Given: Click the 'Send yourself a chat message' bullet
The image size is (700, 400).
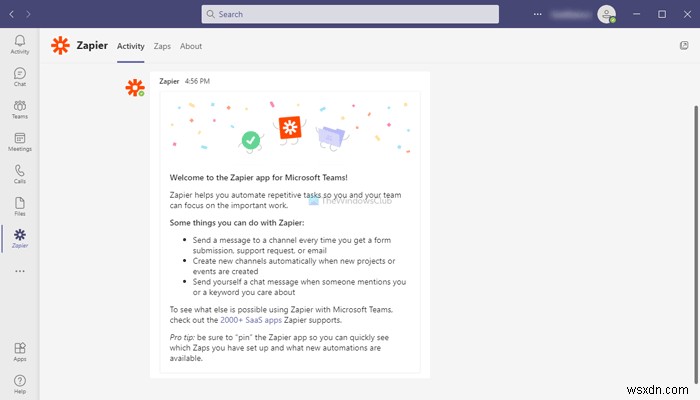Looking at the screenshot, I should click(x=299, y=287).
